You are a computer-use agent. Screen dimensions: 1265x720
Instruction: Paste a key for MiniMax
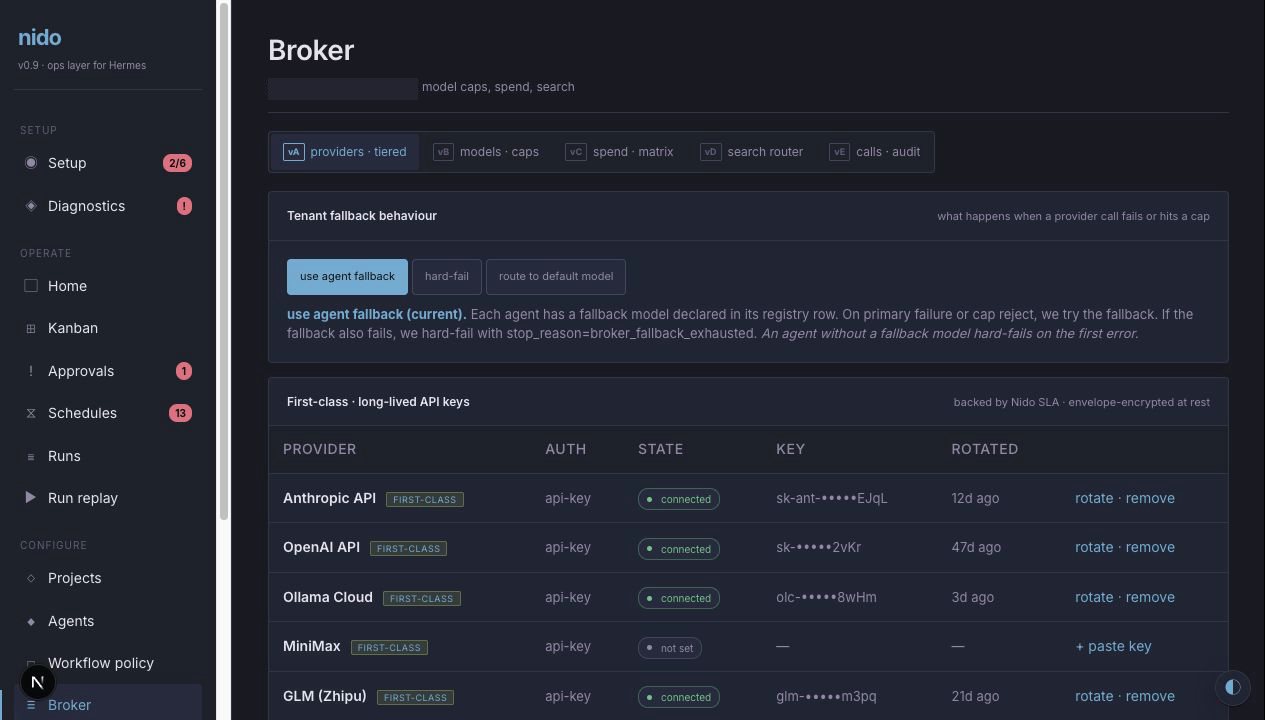coord(1113,646)
